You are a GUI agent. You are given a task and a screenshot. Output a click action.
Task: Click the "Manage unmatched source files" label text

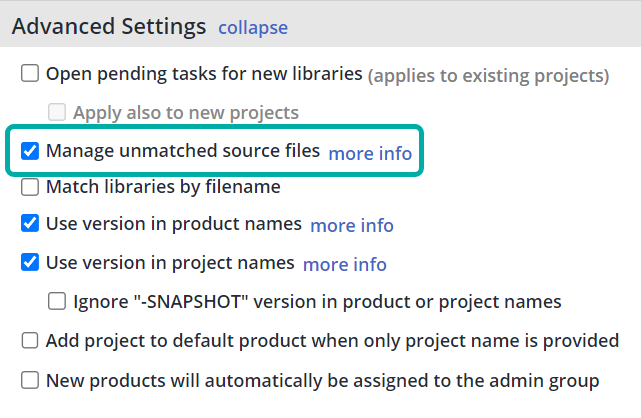click(183, 152)
